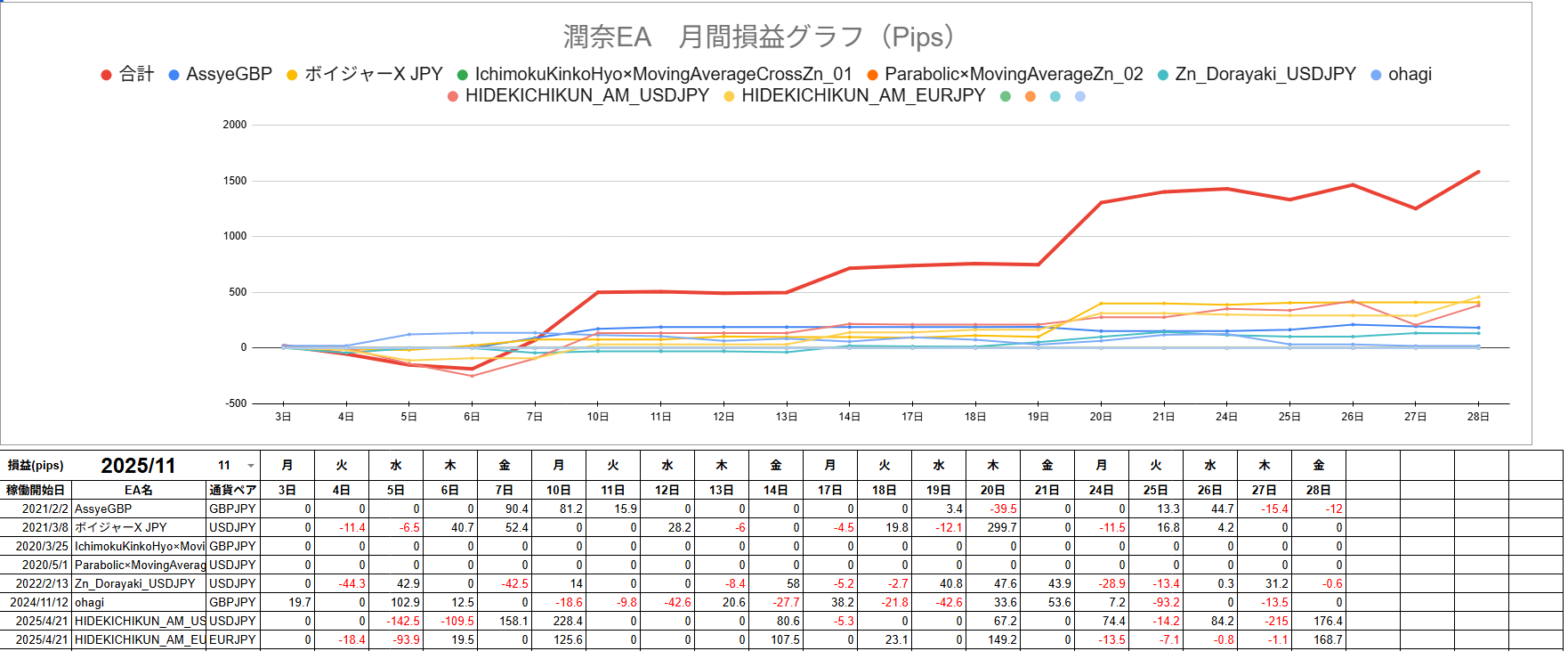The image size is (1568, 651).
Task: Click the EA名 column header
Action: click(138, 490)
